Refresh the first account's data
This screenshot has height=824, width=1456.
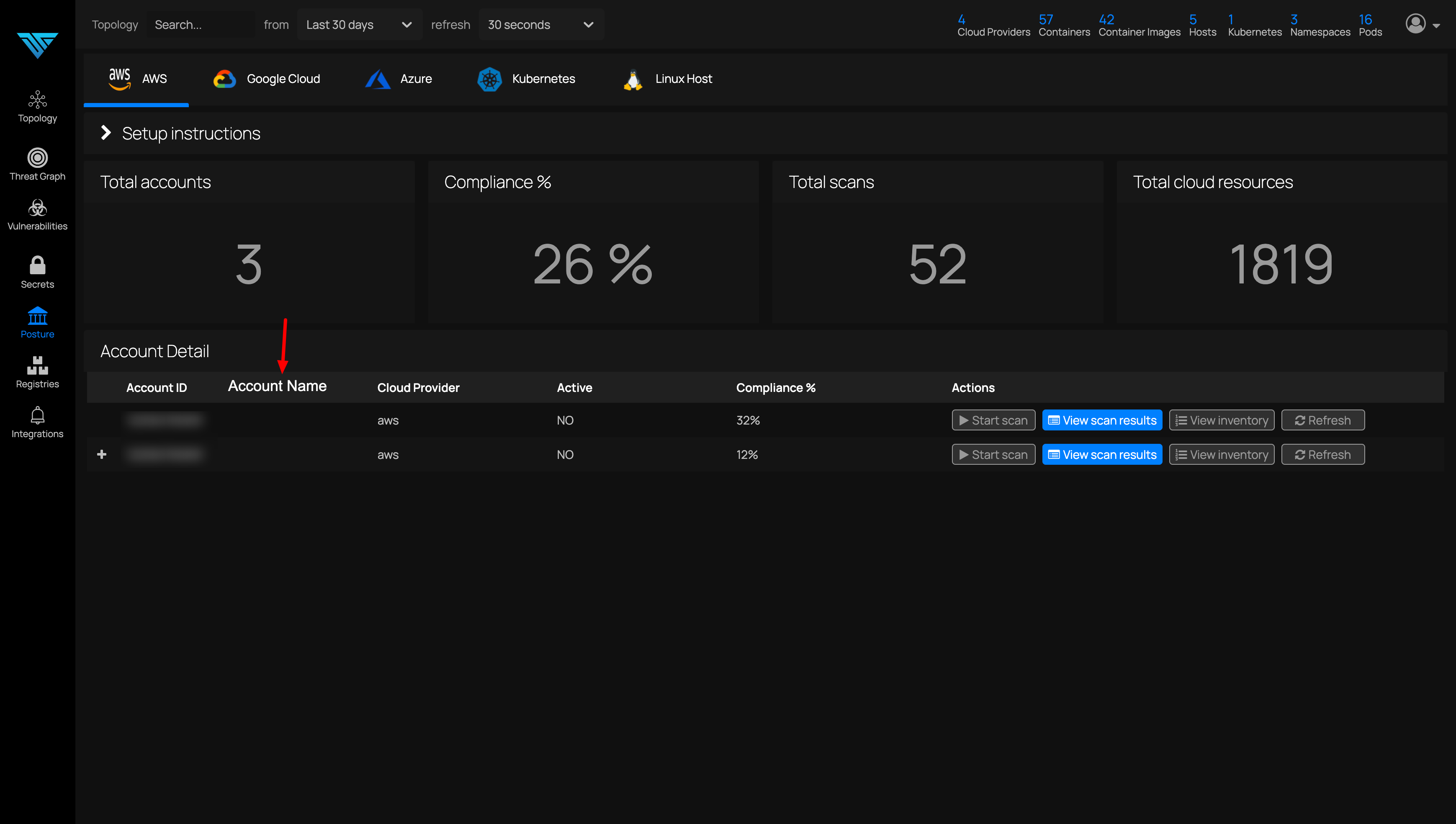[x=1322, y=420]
